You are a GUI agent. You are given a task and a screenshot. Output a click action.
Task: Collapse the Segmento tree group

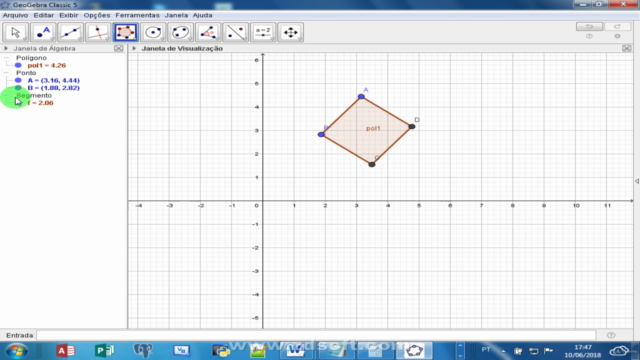6,96
